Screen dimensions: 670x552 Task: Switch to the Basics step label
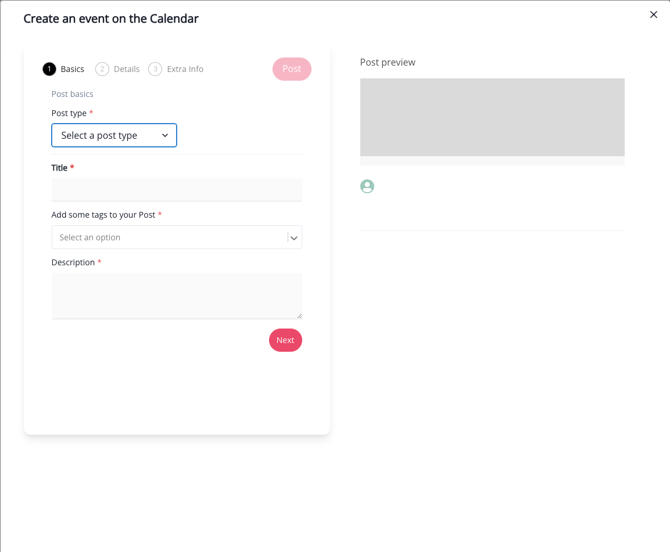(72, 69)
